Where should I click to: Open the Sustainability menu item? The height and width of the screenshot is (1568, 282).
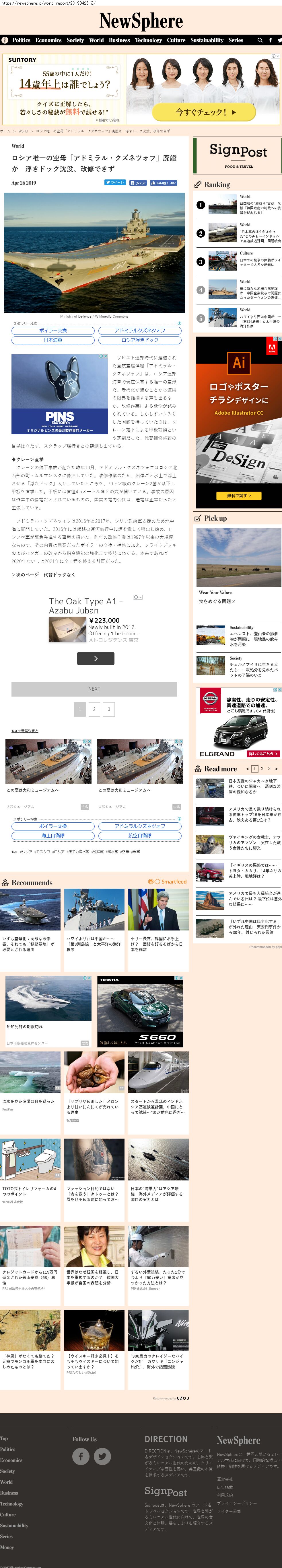click(x=207, y=40)
